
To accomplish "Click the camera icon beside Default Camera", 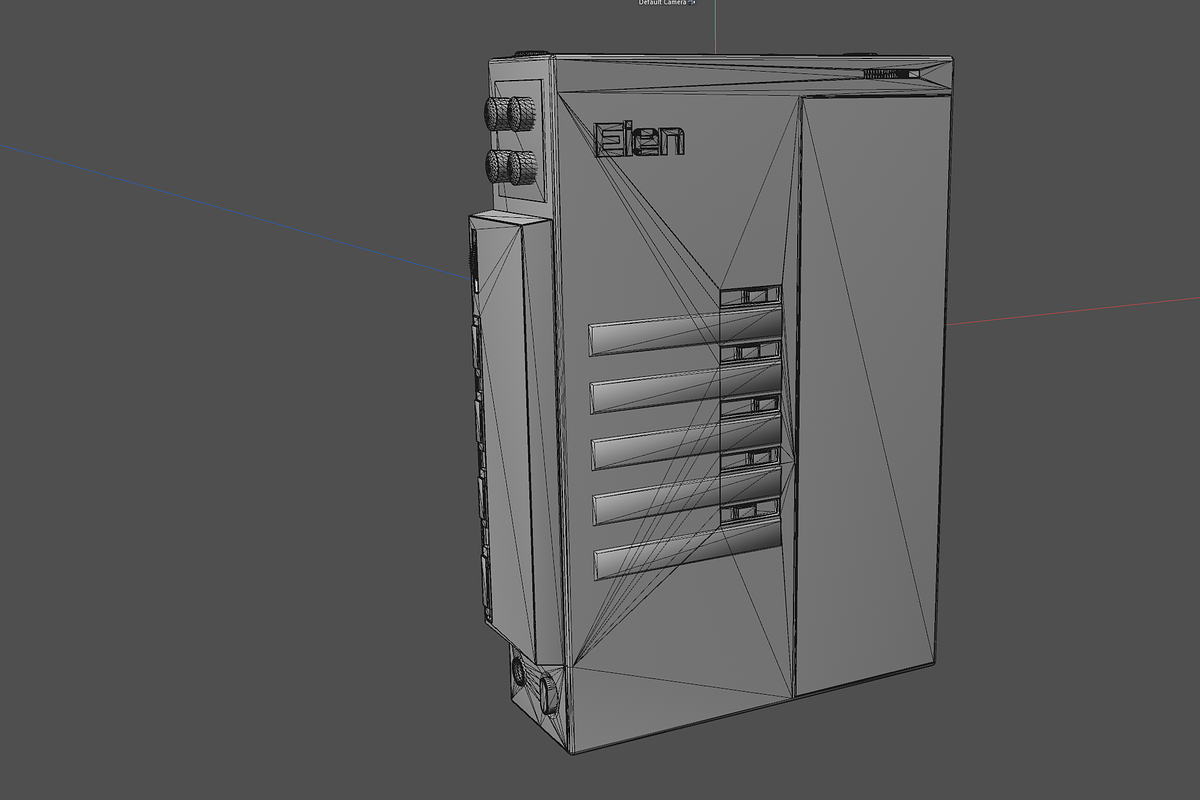I will (x=691, y=2).
